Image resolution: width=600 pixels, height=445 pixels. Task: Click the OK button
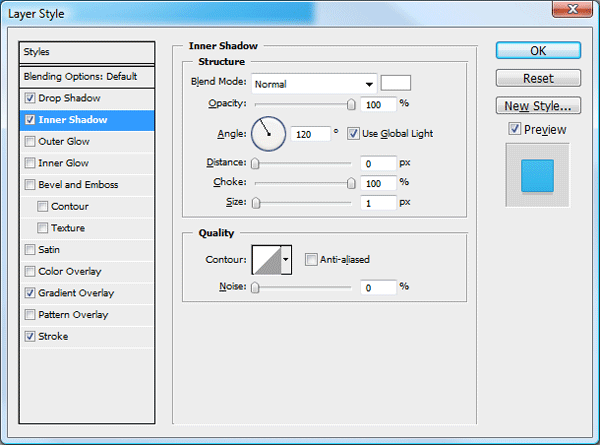coord(538,51)
